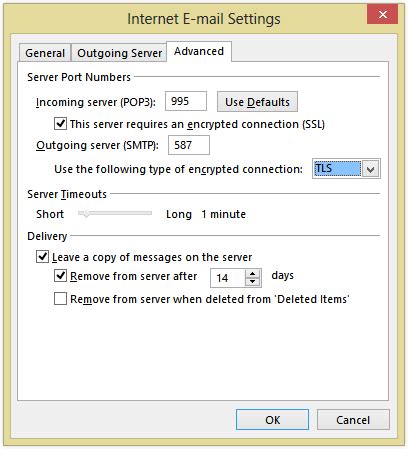Click the Server Timeouts slider thumb
Image resolution: width=408 pixels, height=449 pixels.
(x=86, y=213)
